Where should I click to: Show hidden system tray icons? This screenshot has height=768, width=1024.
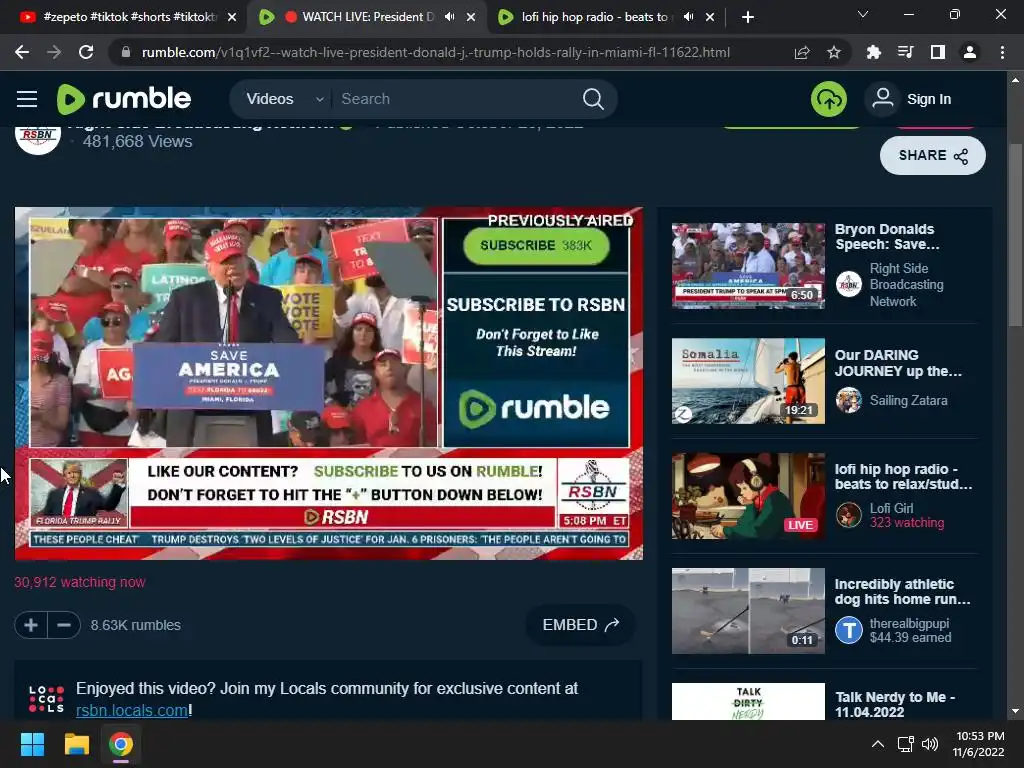[878, 744]
